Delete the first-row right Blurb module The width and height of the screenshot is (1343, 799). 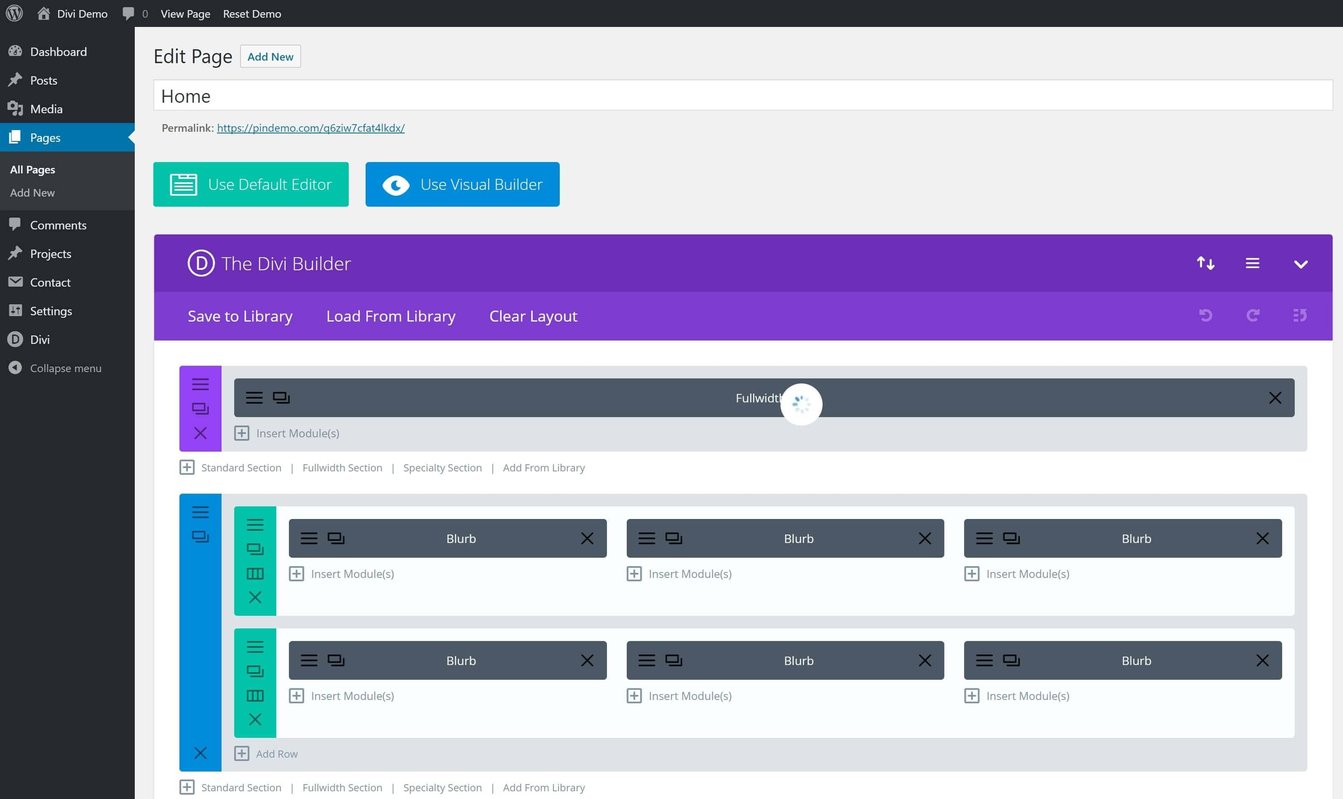click(x=1263, y=538)
